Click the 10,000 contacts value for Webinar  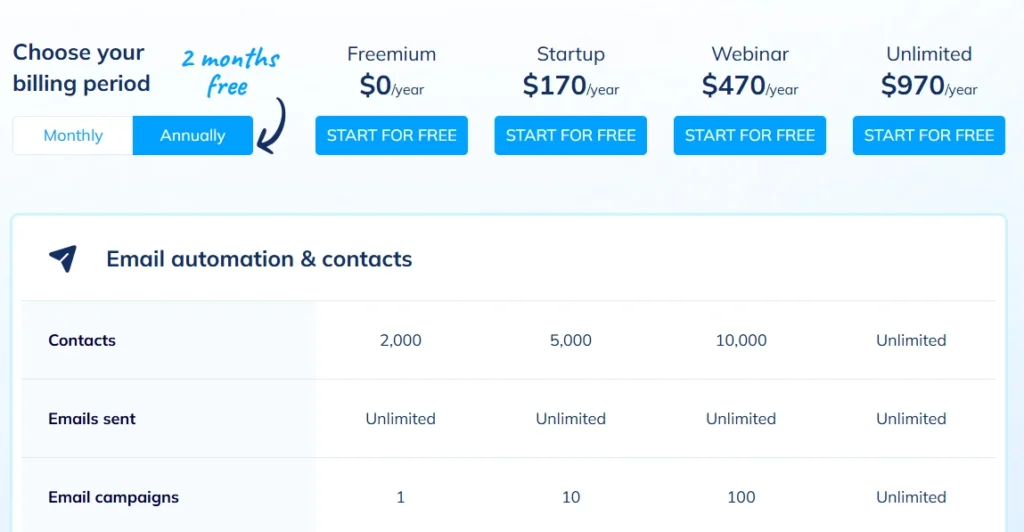[x=741, y=340]
